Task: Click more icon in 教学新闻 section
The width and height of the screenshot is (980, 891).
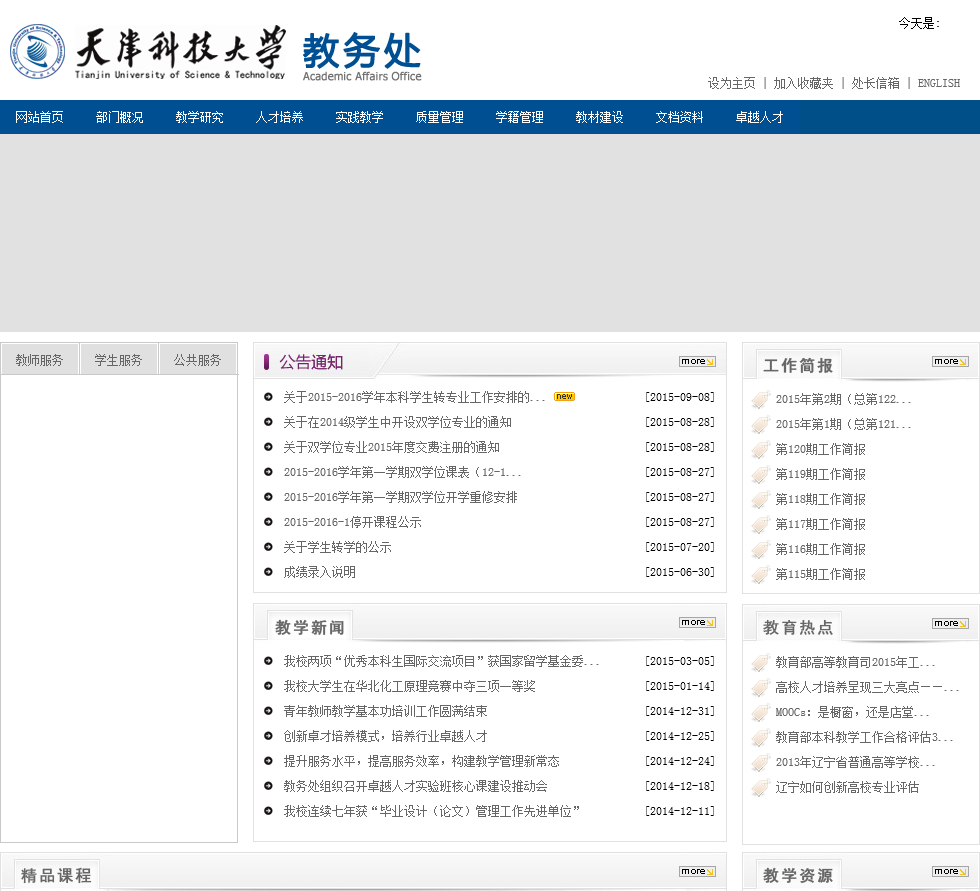Action: pyautogui.click(x=698, y=623)
